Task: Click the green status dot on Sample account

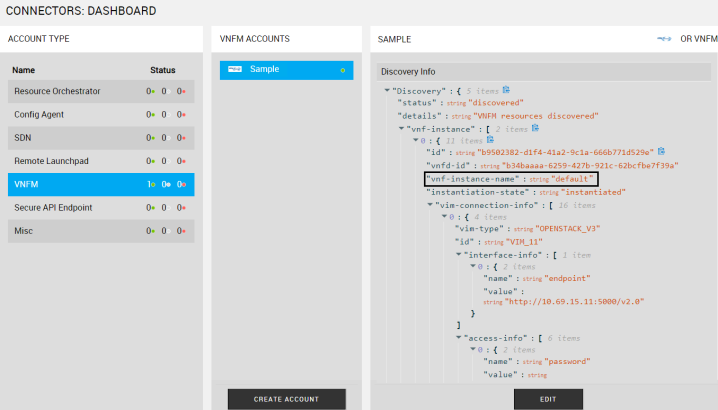Action: click(x=342, y=71)
